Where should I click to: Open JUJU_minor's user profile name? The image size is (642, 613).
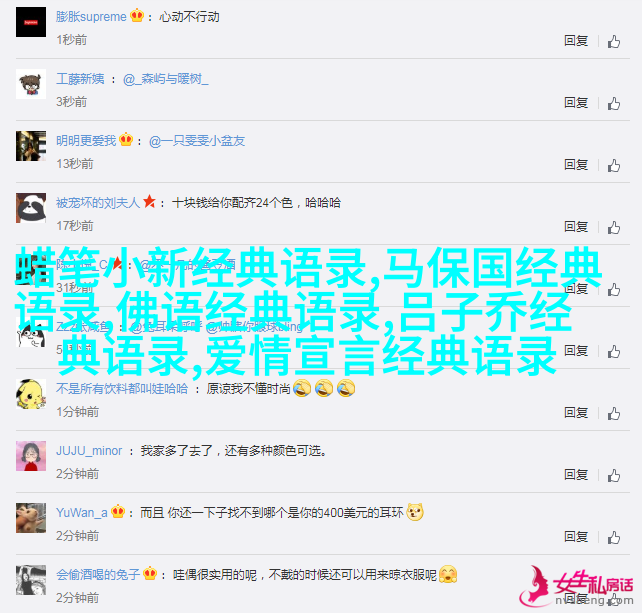point(89,450)
